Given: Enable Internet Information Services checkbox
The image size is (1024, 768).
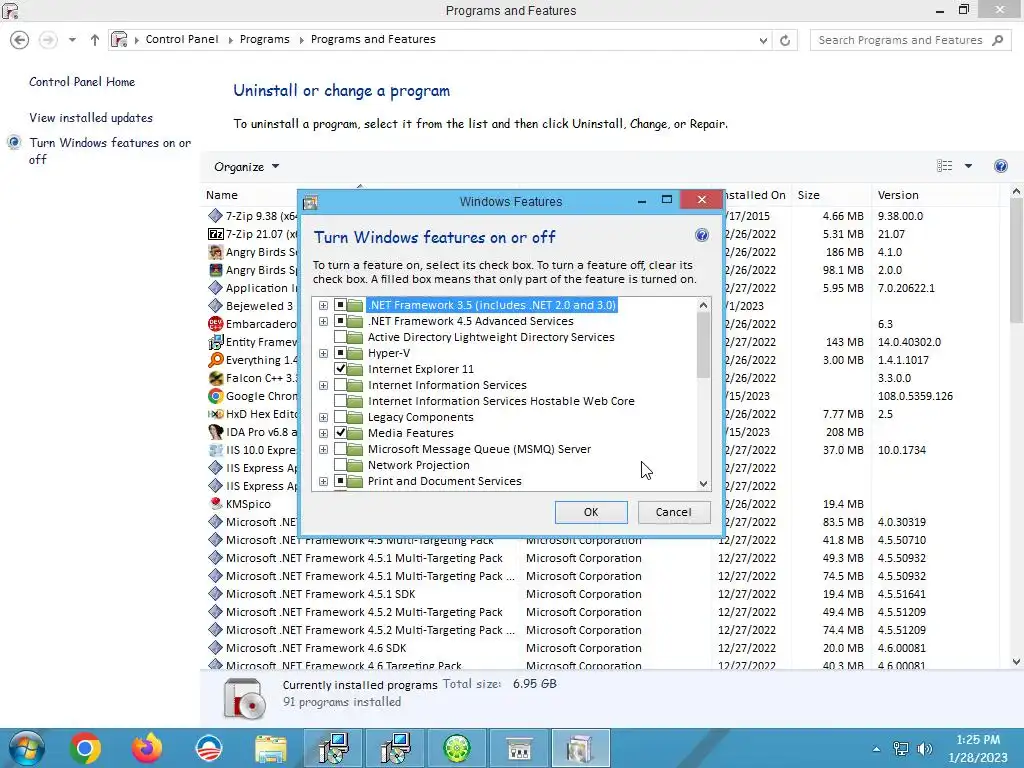Looking at the screenshot, I should (x=340, y=385).
